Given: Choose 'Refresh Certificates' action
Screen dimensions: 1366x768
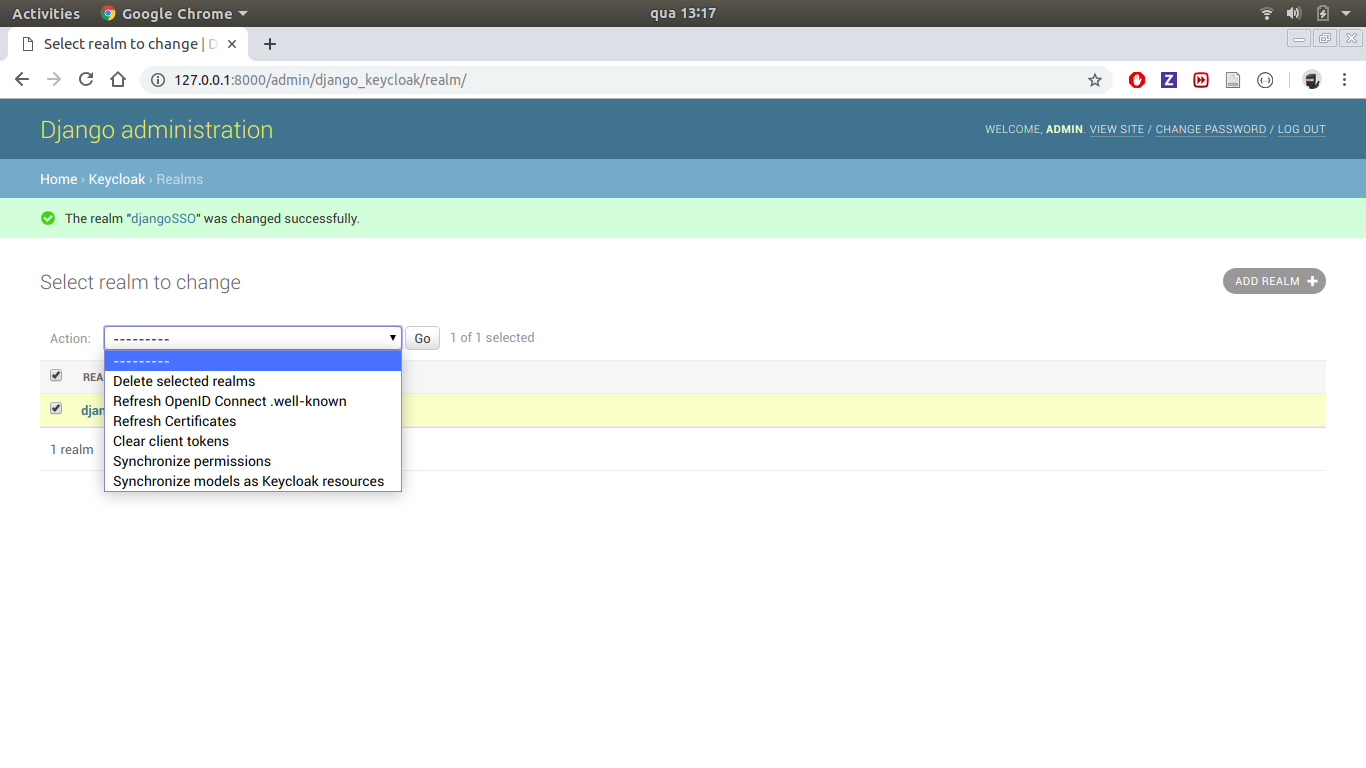Looking at the screenshot, I should 253,421.
